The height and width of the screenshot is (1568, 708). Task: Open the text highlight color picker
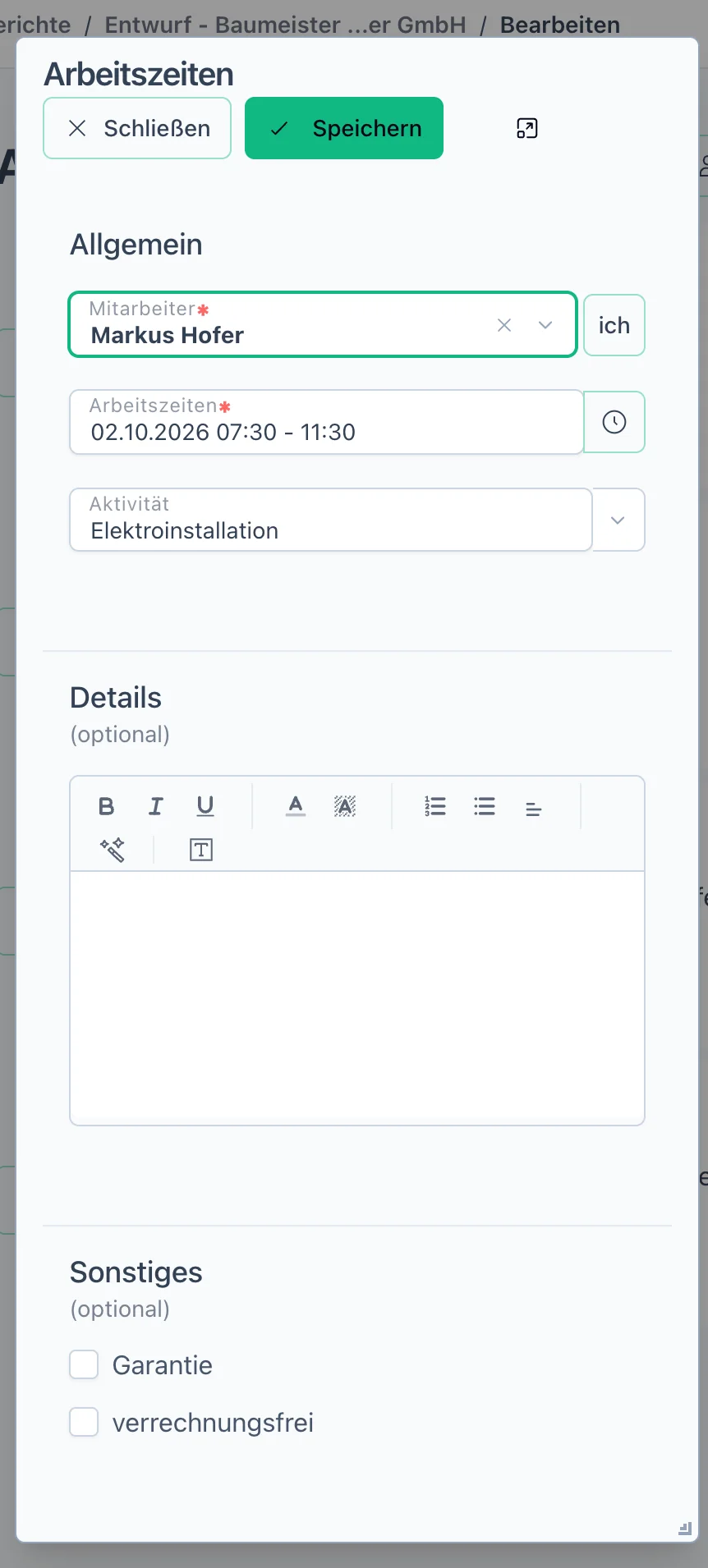(x=345, y=806)
